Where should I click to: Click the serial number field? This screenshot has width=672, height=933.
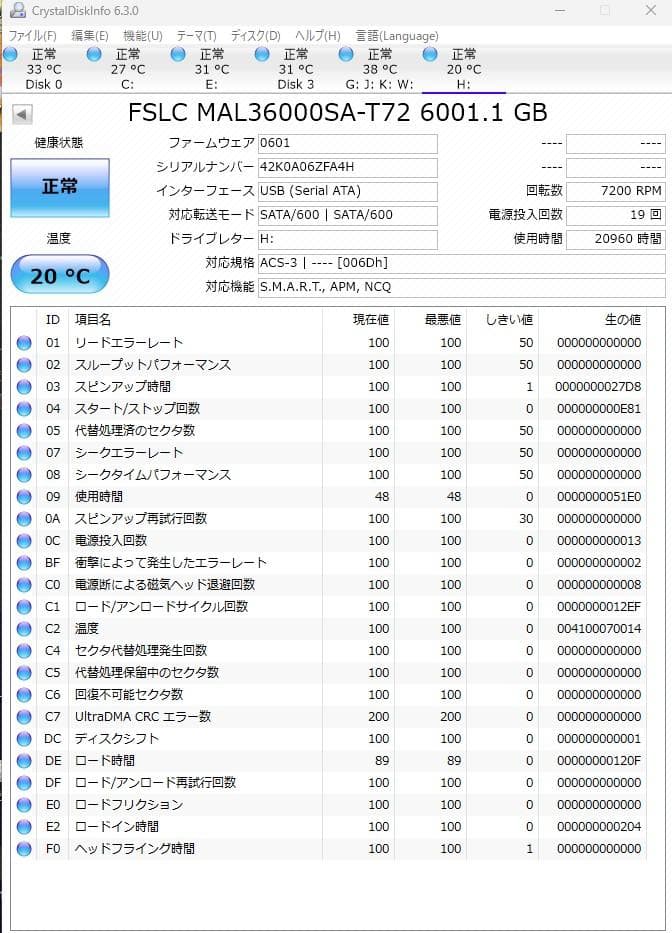pos(347,167)
